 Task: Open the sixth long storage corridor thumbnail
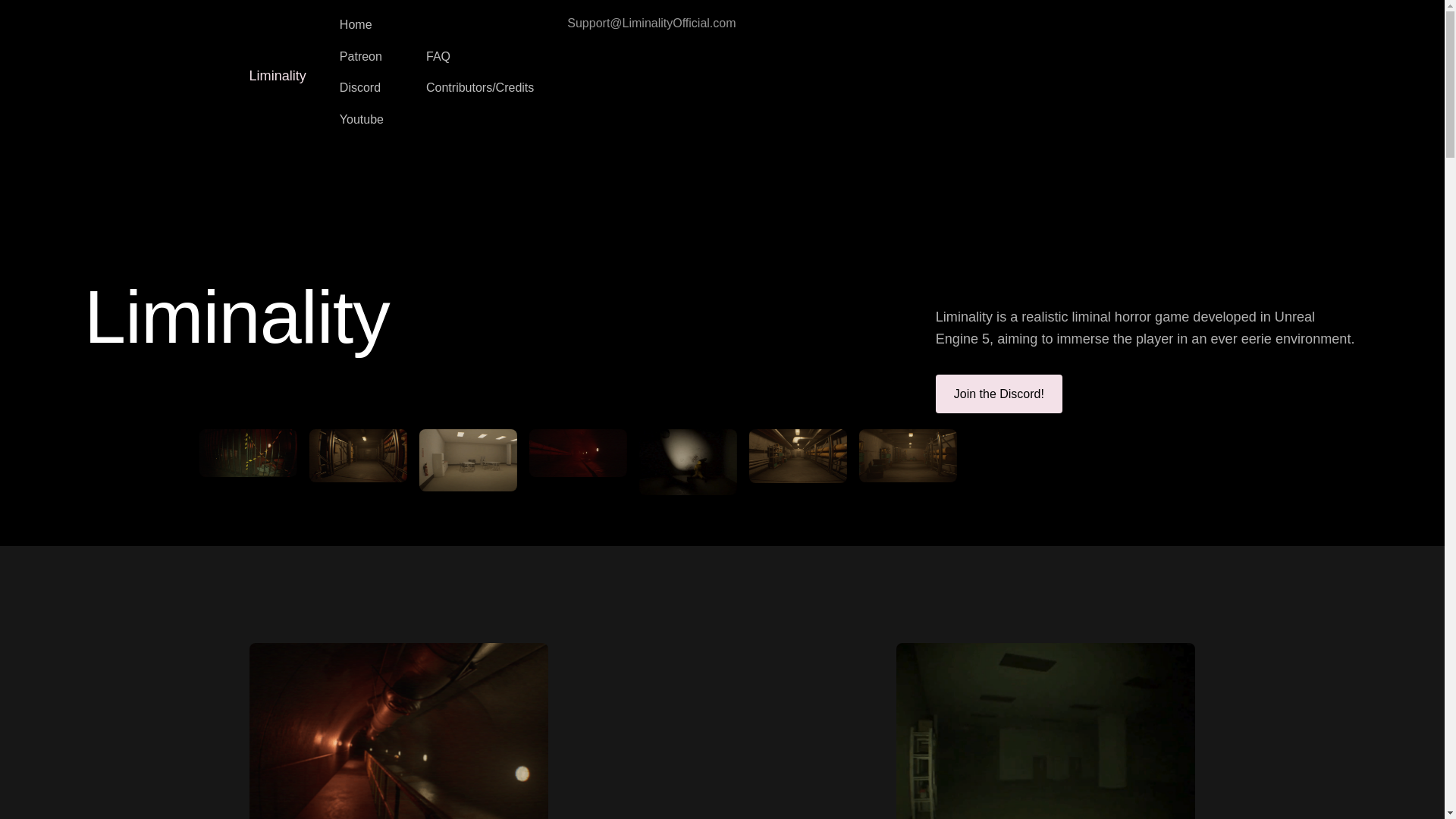[798, 456]
